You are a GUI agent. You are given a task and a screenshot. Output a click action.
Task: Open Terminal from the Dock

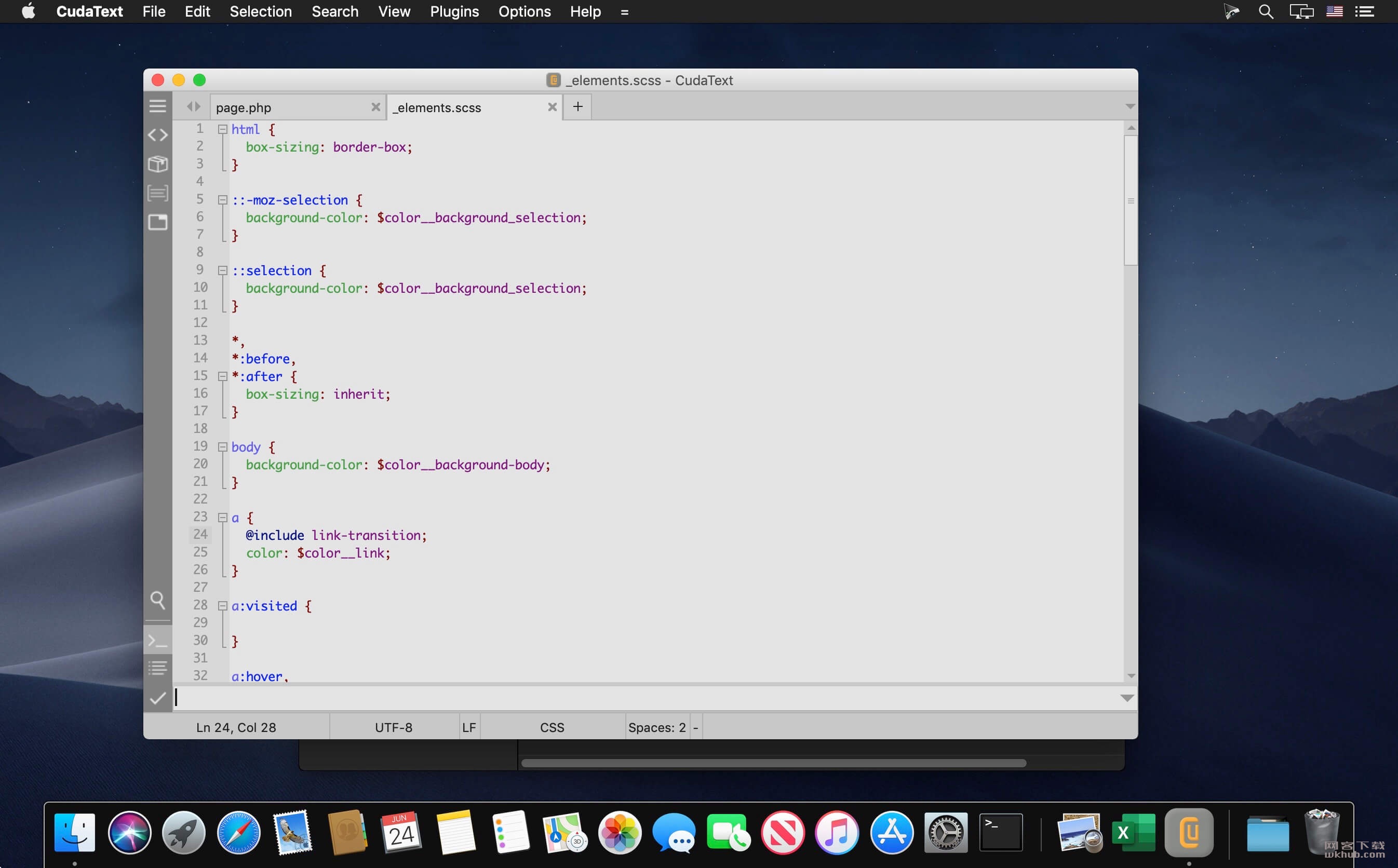click(x=1000, y=832)
